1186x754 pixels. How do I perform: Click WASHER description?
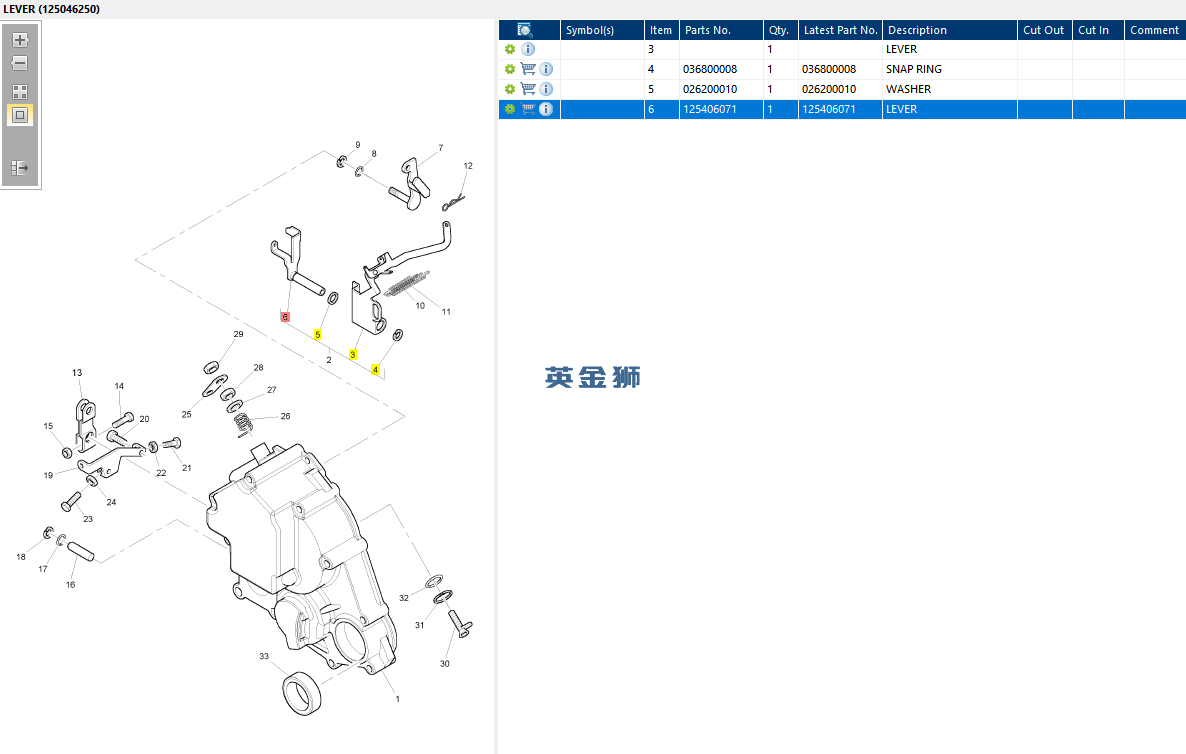point(908,89)
